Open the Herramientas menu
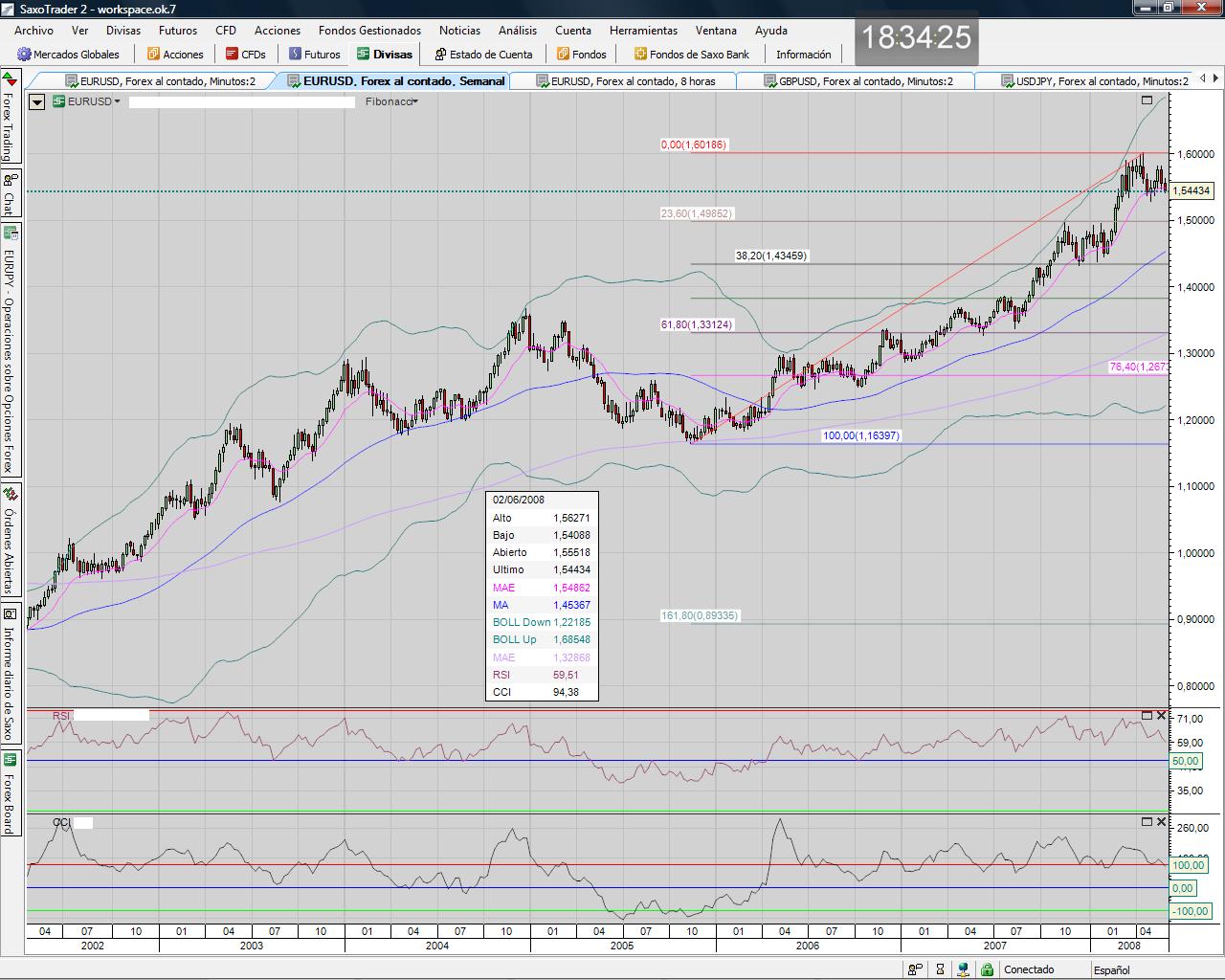 pos(643,31)
